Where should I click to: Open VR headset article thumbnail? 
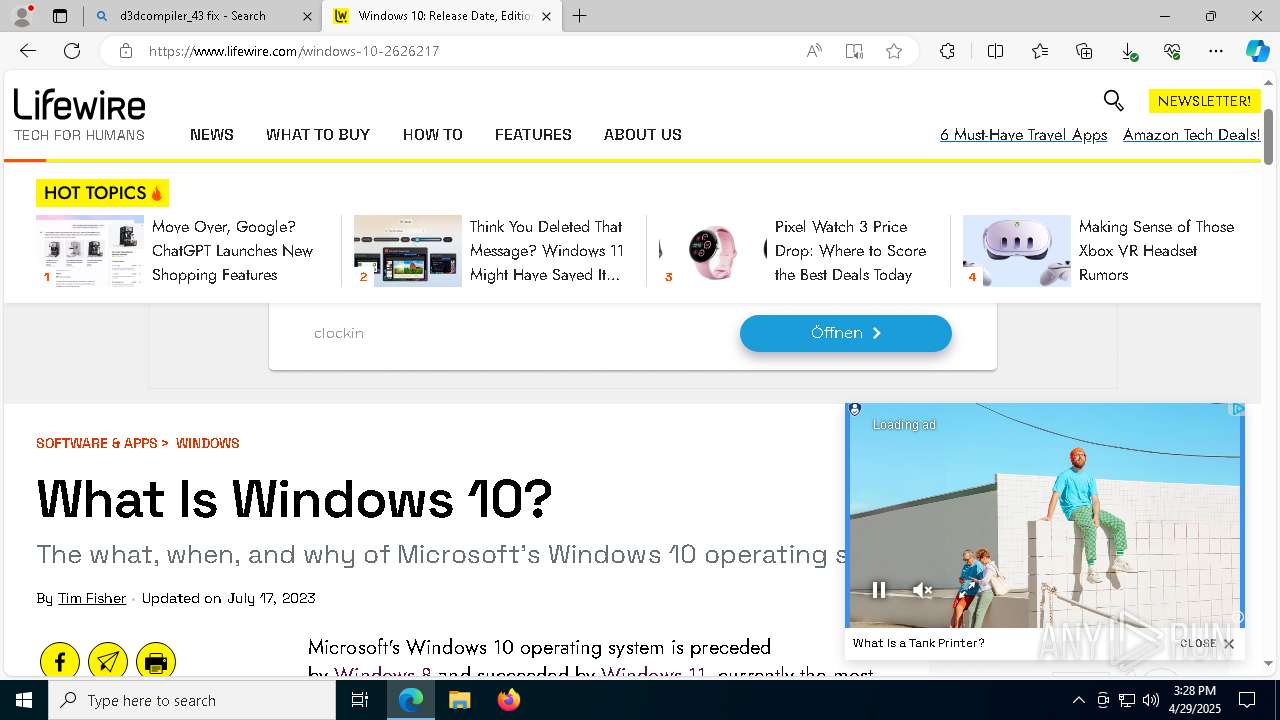(1017, 251)
